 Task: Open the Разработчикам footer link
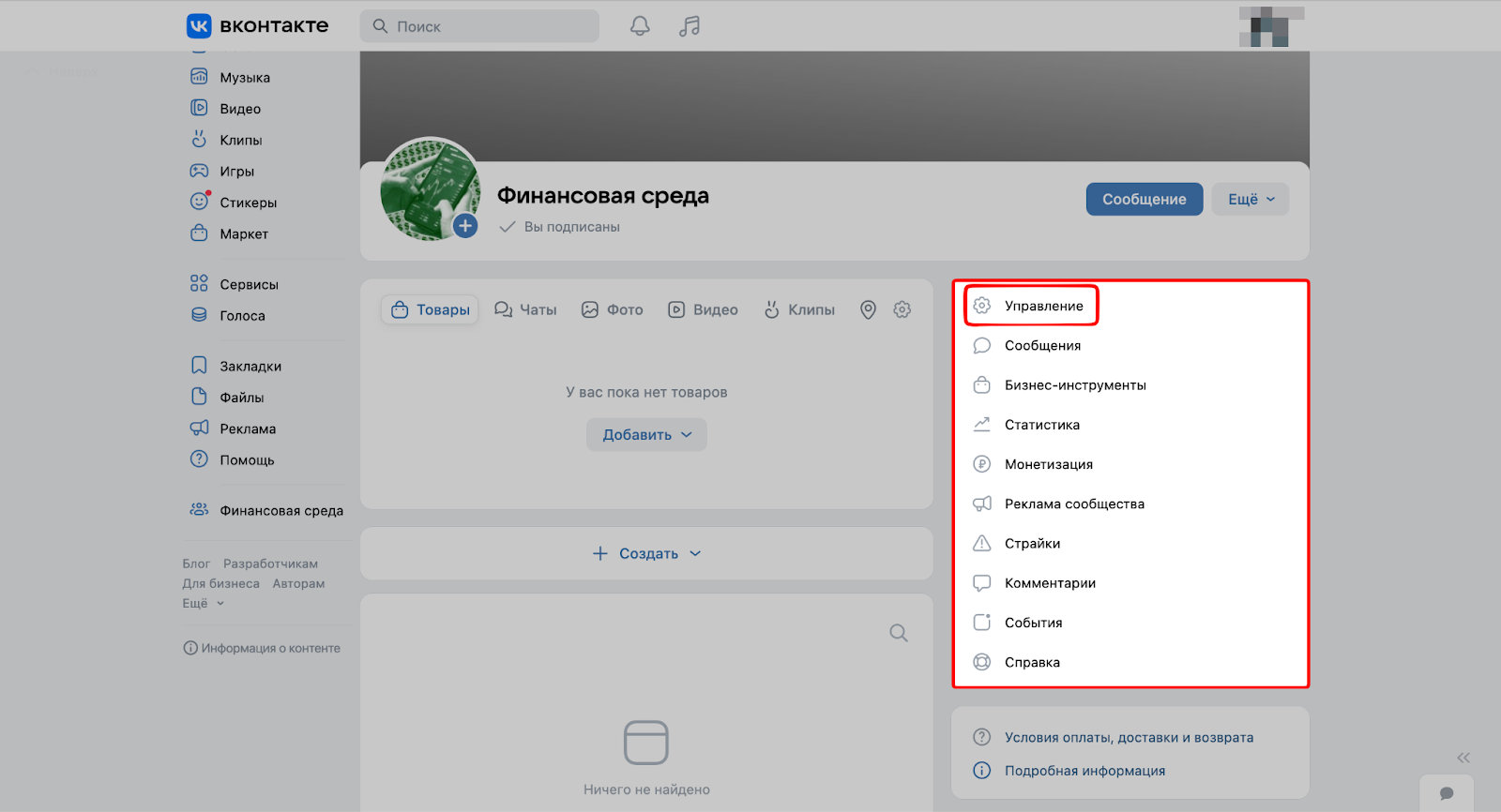click(x=270, y=564)
